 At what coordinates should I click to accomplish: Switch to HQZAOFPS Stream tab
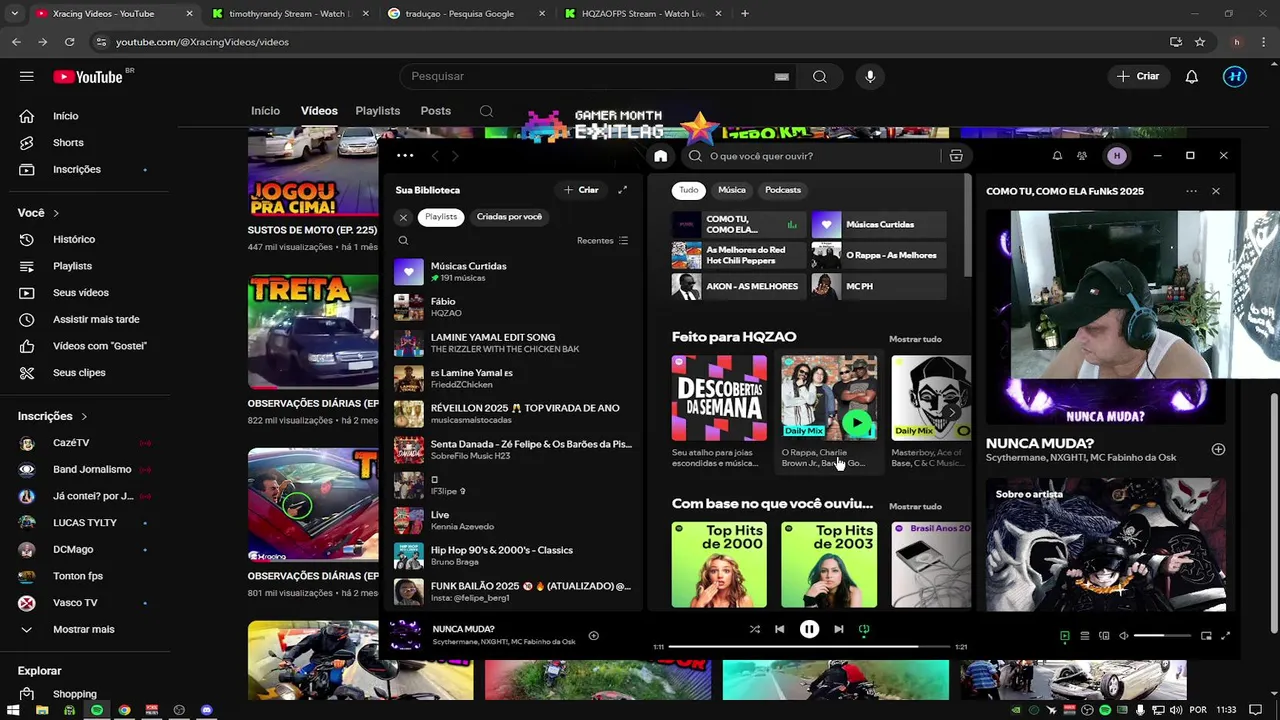click(642, 14)
